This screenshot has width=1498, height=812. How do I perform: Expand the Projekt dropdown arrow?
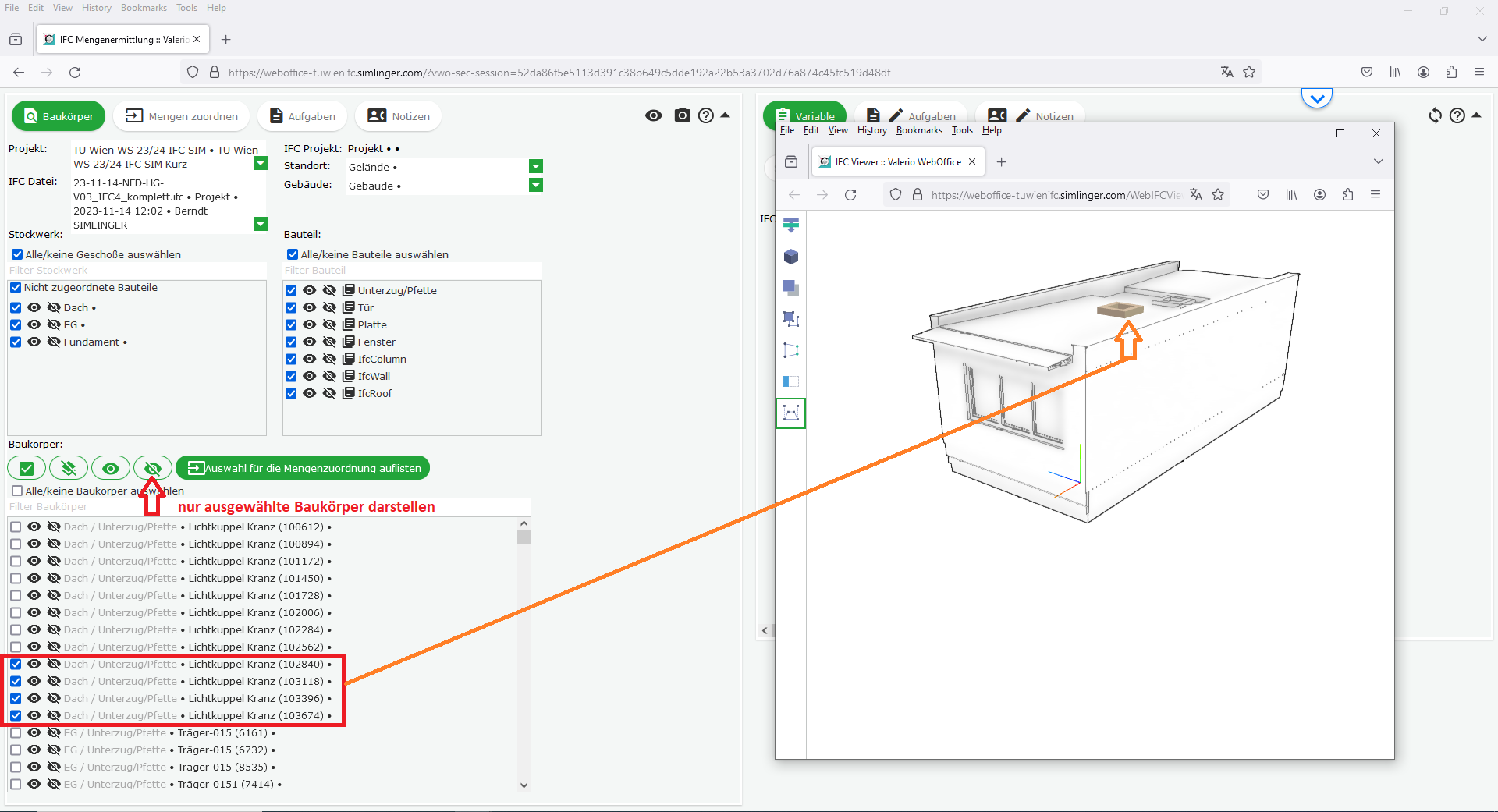tap(261, 163)
